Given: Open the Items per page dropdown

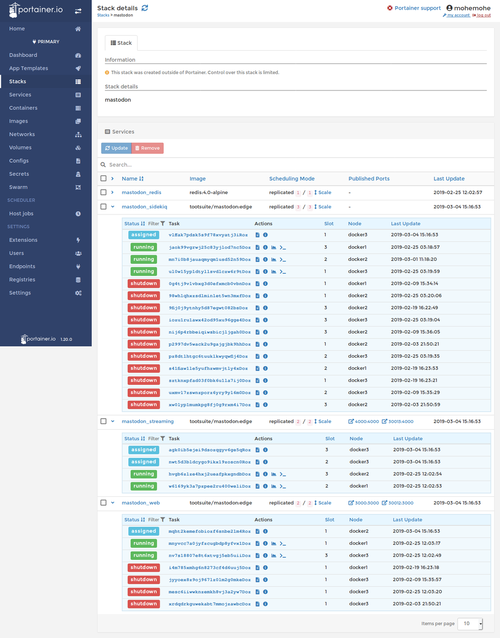Looking at the screenshot, I should click(x=470, y=623).
